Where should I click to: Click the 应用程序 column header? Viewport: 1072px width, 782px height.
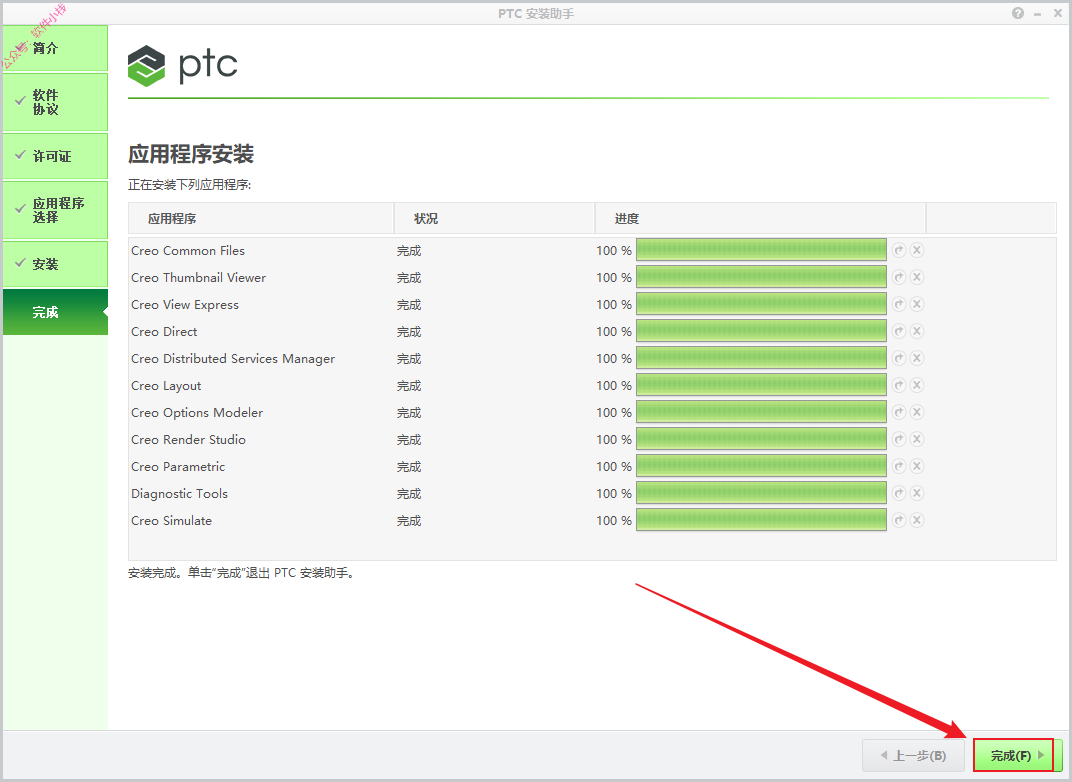point(260,219)
